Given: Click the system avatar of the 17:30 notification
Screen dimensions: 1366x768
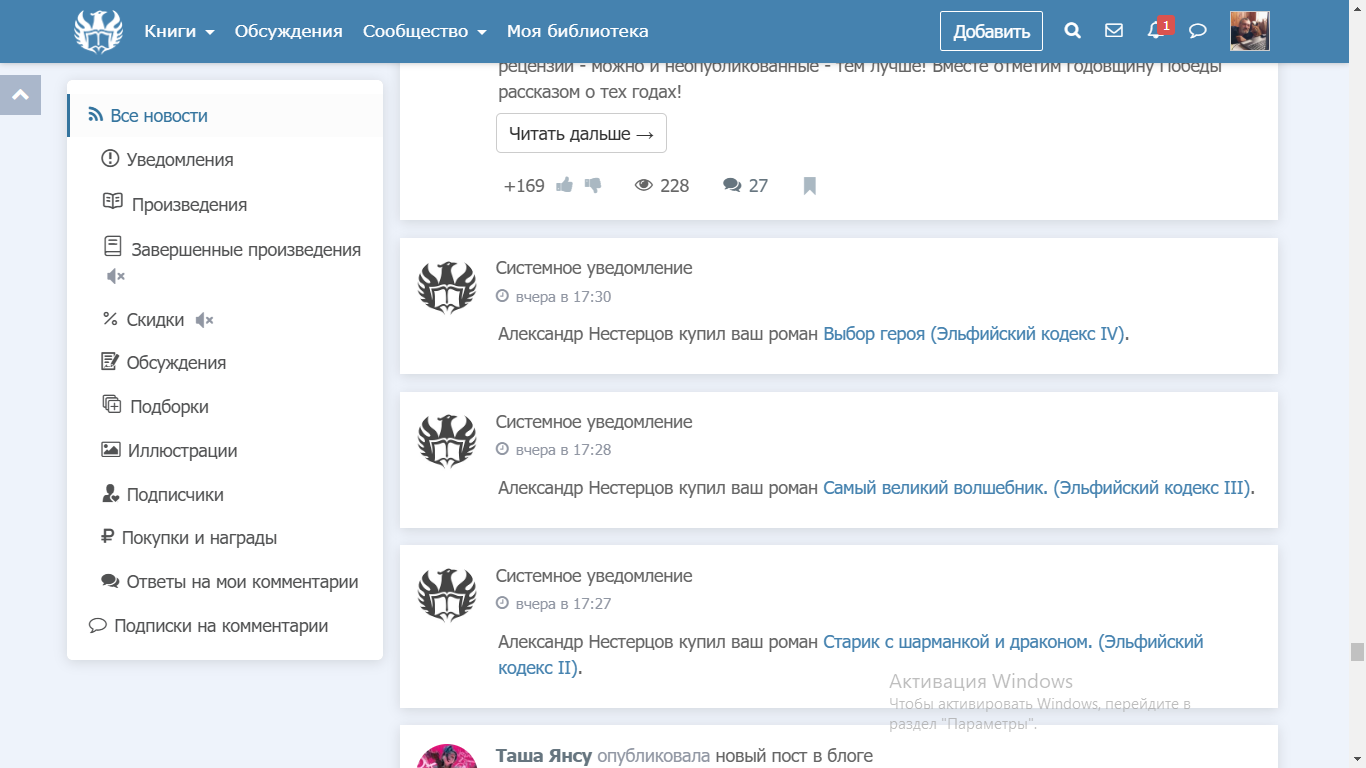Looking at the screenshot, I should point(447,288).
